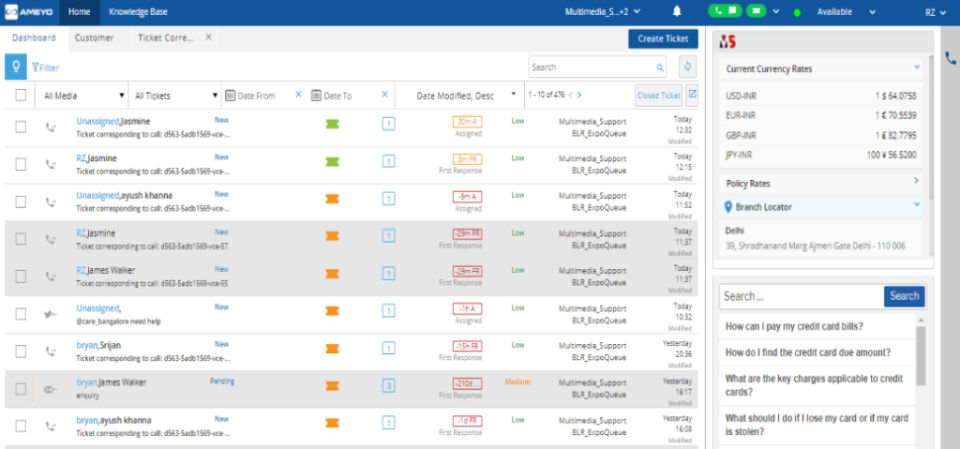Select checkbox for bryan, Srijan ticket

click(x=21, y=351)
